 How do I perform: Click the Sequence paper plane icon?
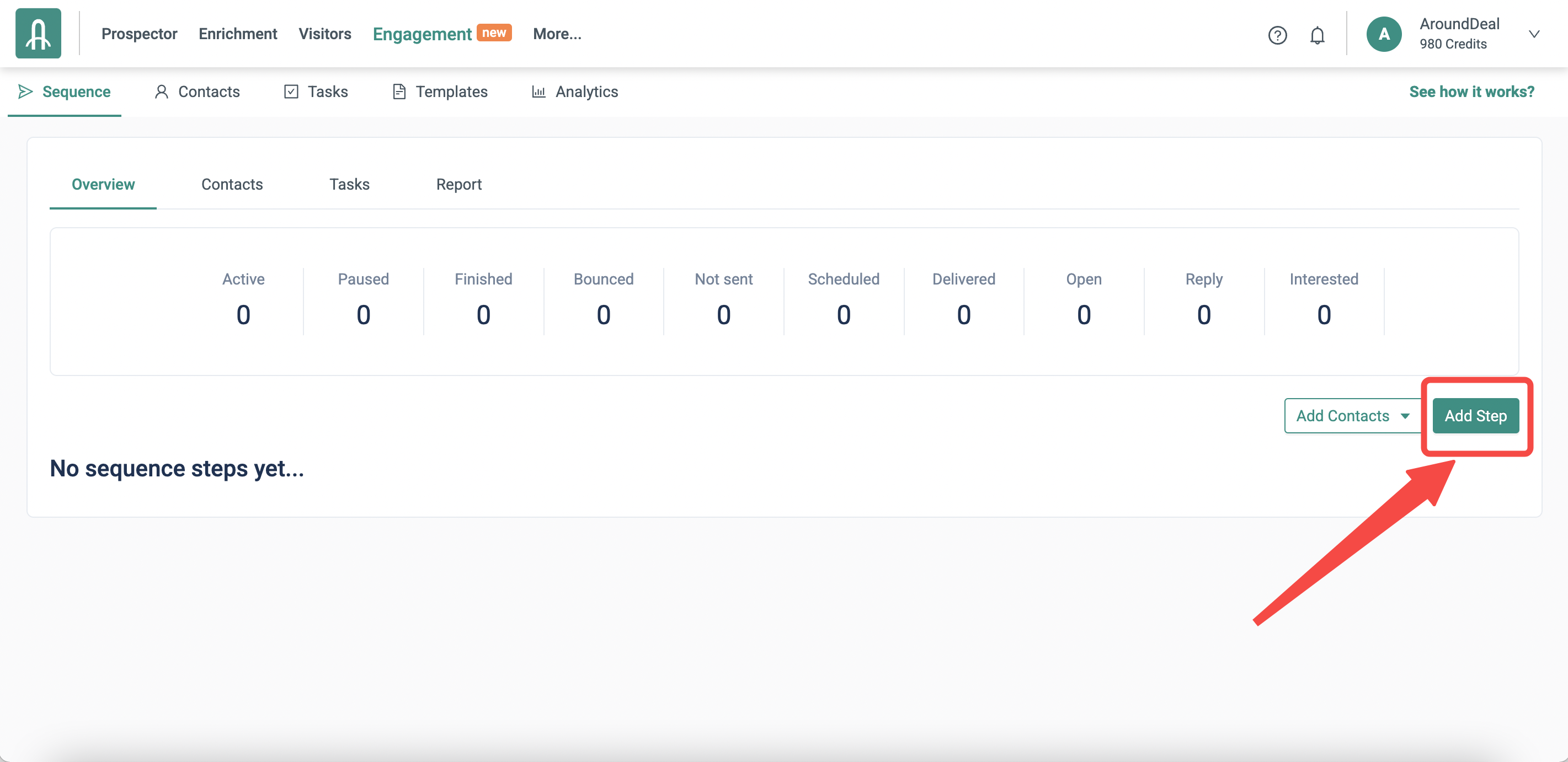point(25,92)
